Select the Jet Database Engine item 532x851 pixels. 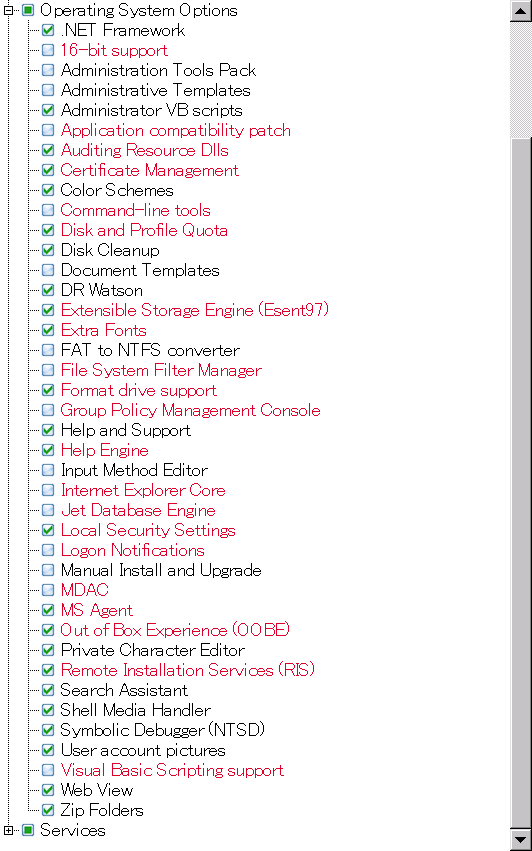pyautogui.click(x=138, y=510)
